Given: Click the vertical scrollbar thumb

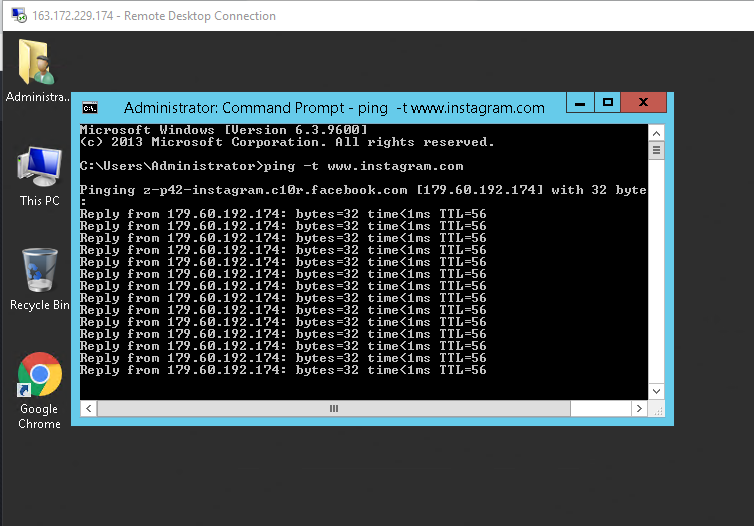Looking at the screenshot, I should pyautogui.click(x=656, y=150).
